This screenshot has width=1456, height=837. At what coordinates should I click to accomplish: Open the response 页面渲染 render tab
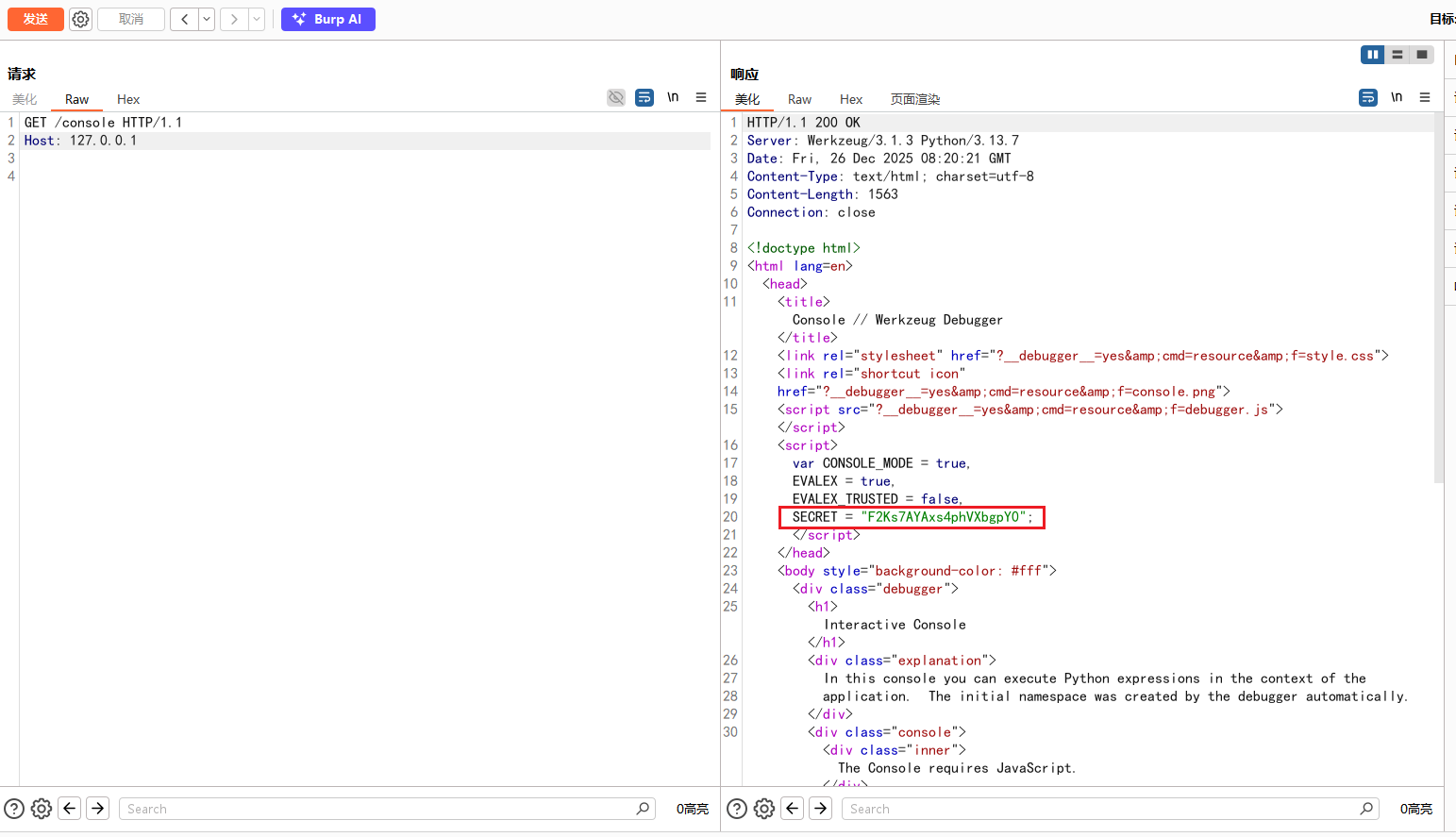point(914,99)
